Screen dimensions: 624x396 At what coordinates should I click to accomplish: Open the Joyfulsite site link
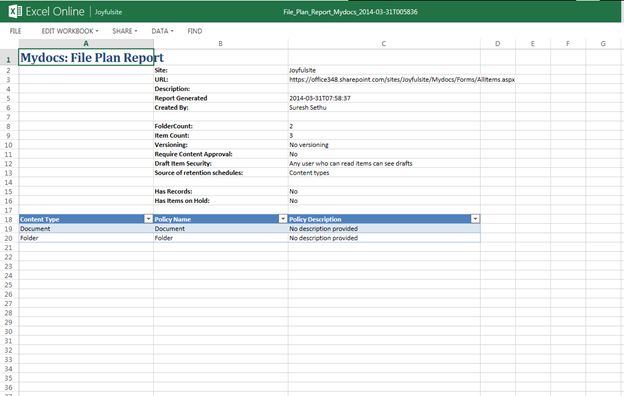[x=108, y=12]
